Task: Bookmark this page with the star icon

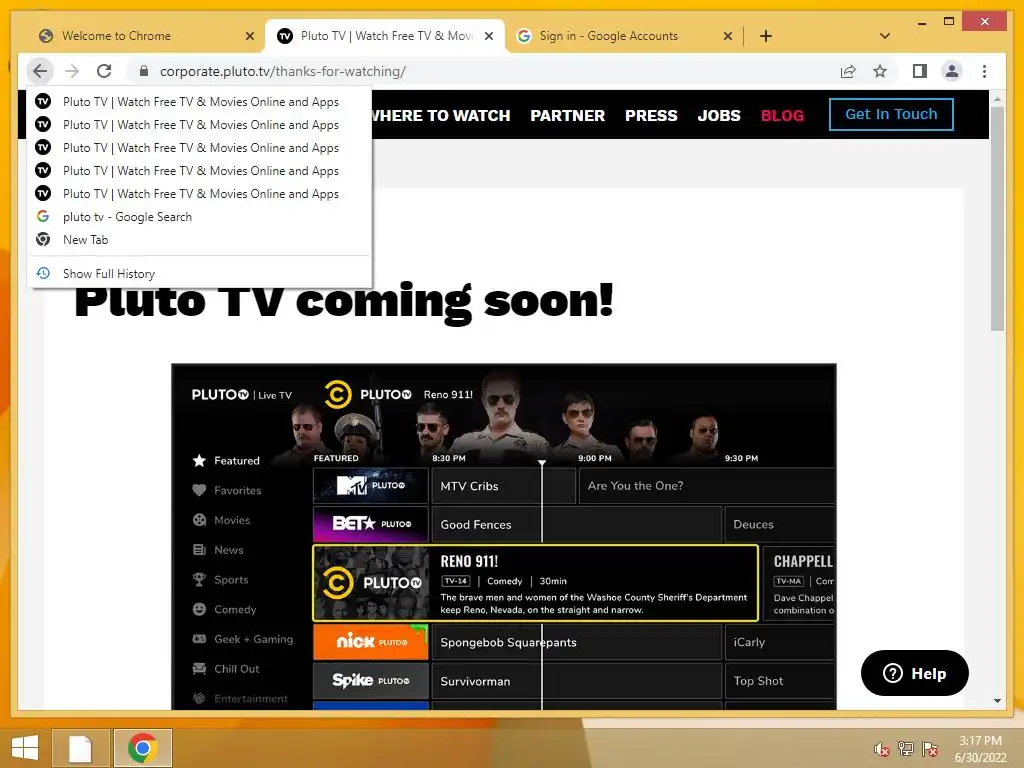Action: (x=880, y=71)
